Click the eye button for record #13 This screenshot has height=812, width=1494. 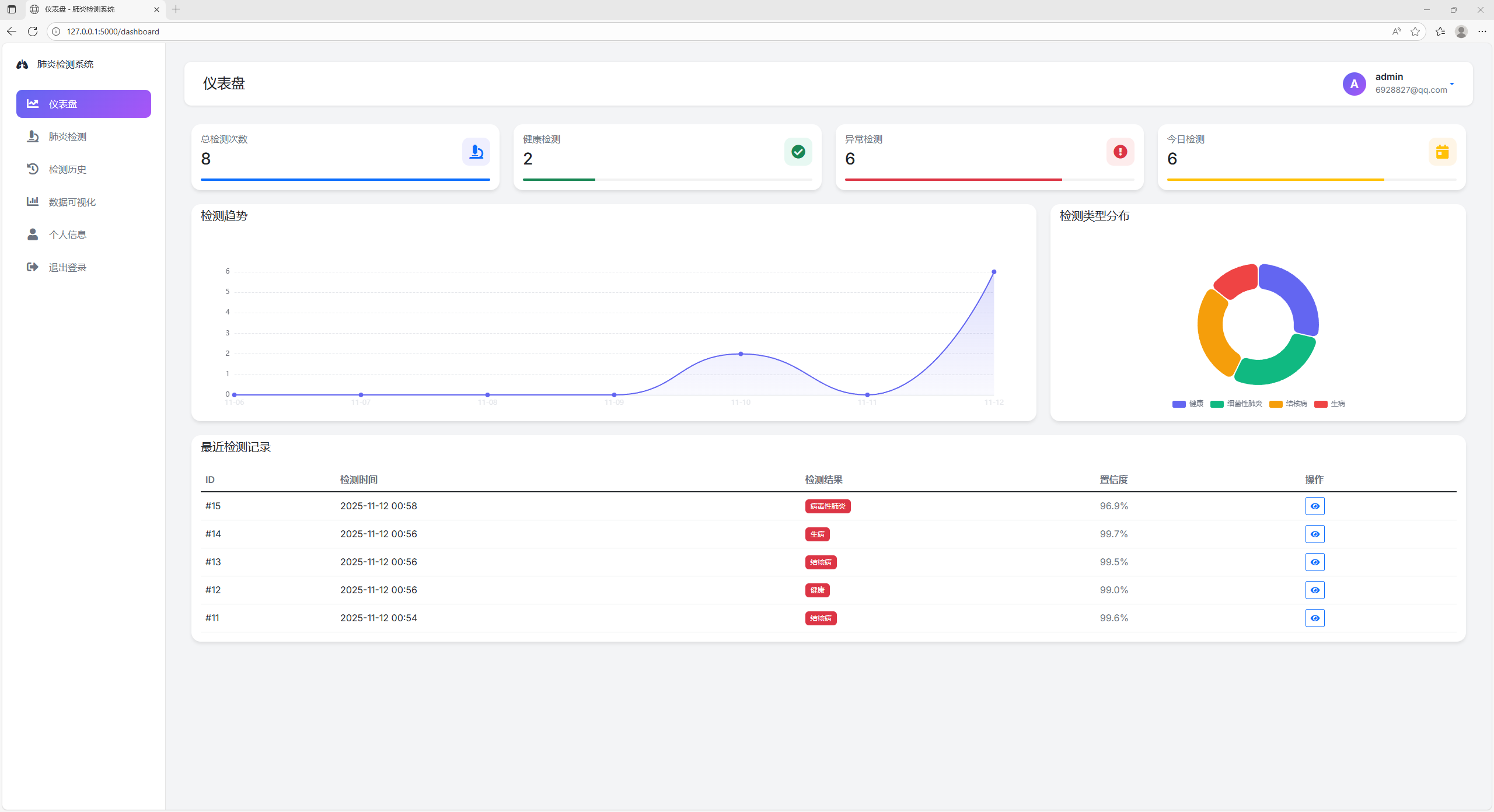click(x=1314, y=562)
